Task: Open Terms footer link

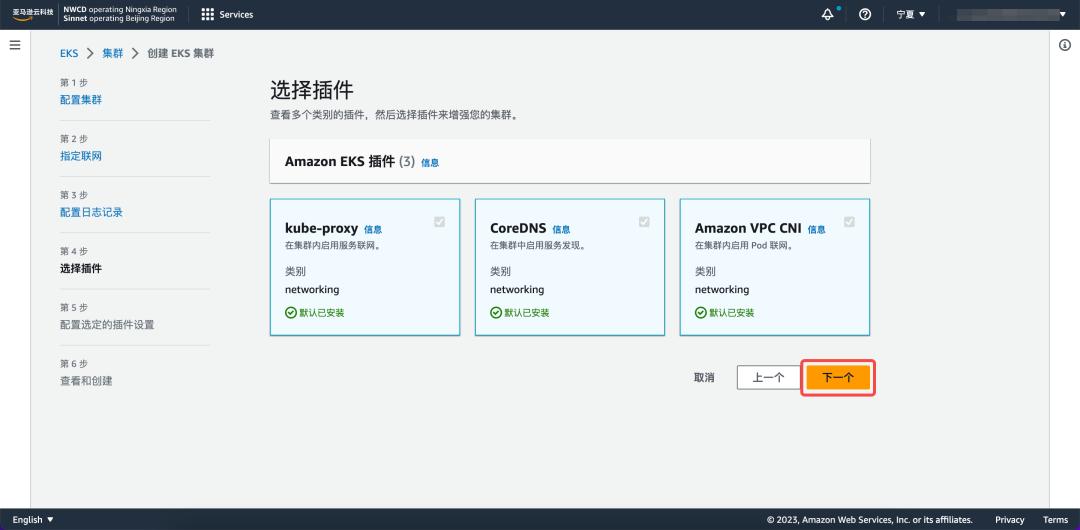Action: tap(1055, 520)
